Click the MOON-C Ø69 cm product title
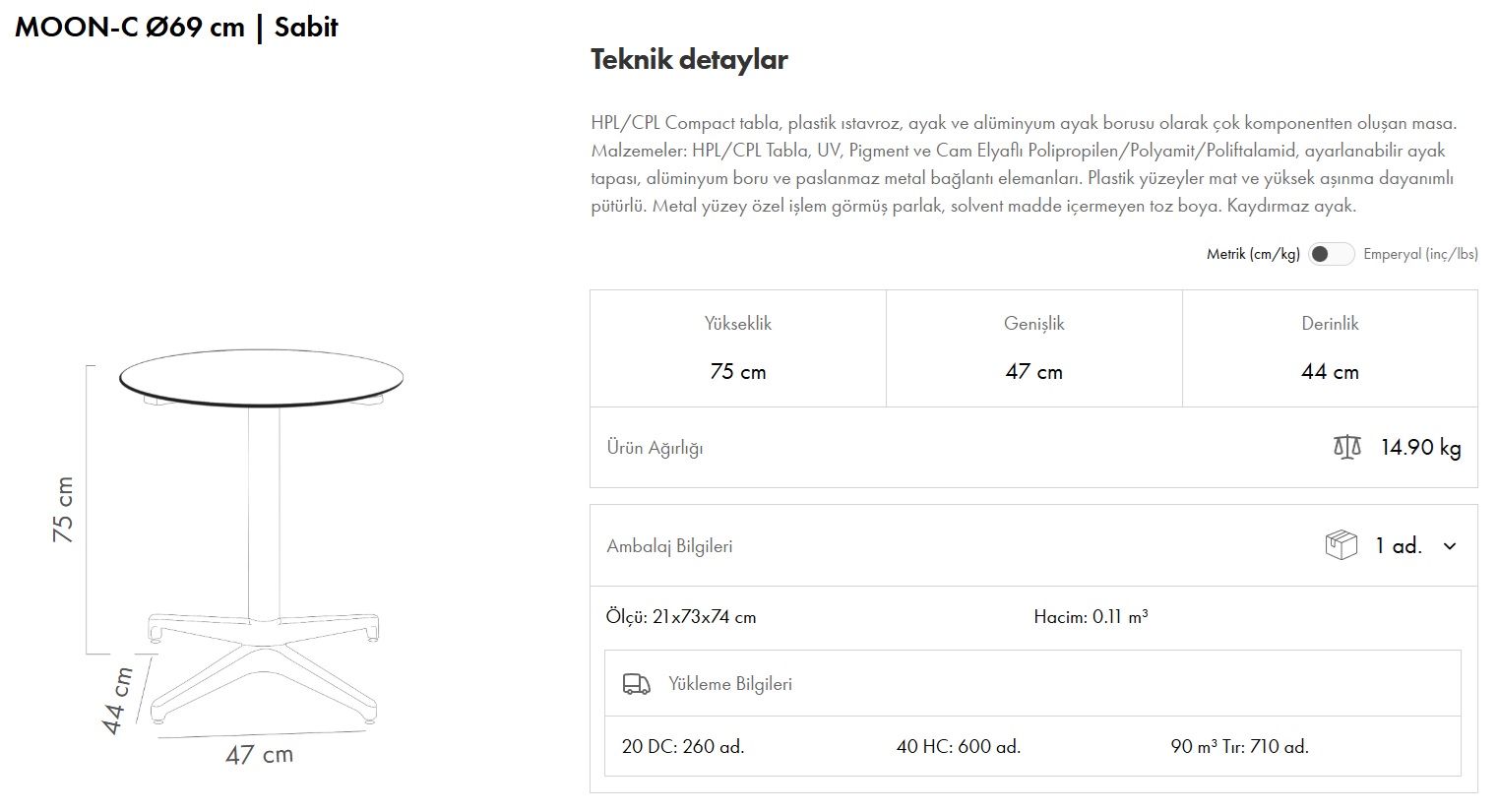Image resolution: width=1498 pixels, height=812 pixels. (177, 28)
